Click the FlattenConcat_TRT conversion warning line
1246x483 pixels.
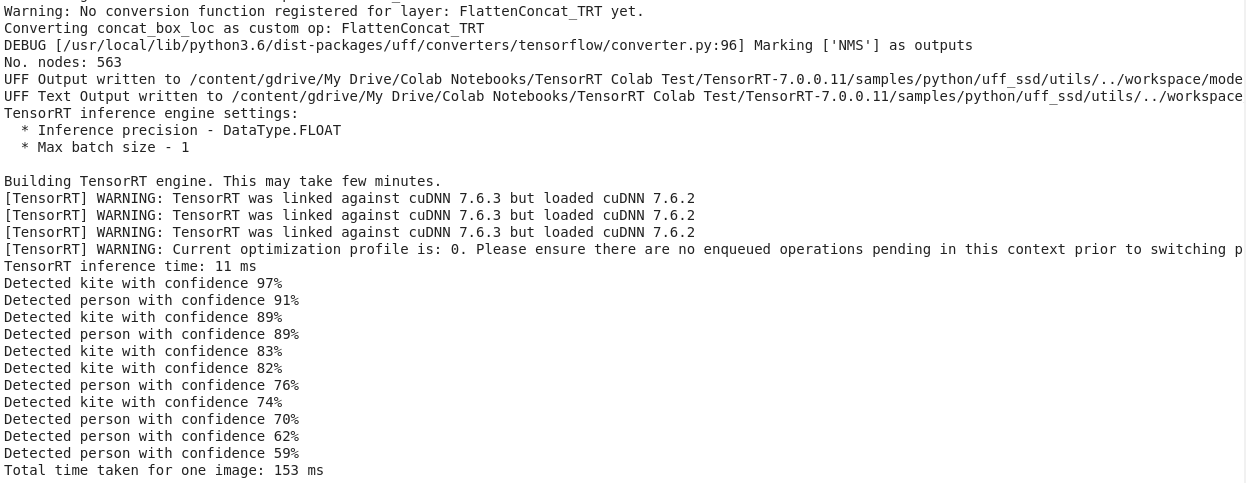324,11
